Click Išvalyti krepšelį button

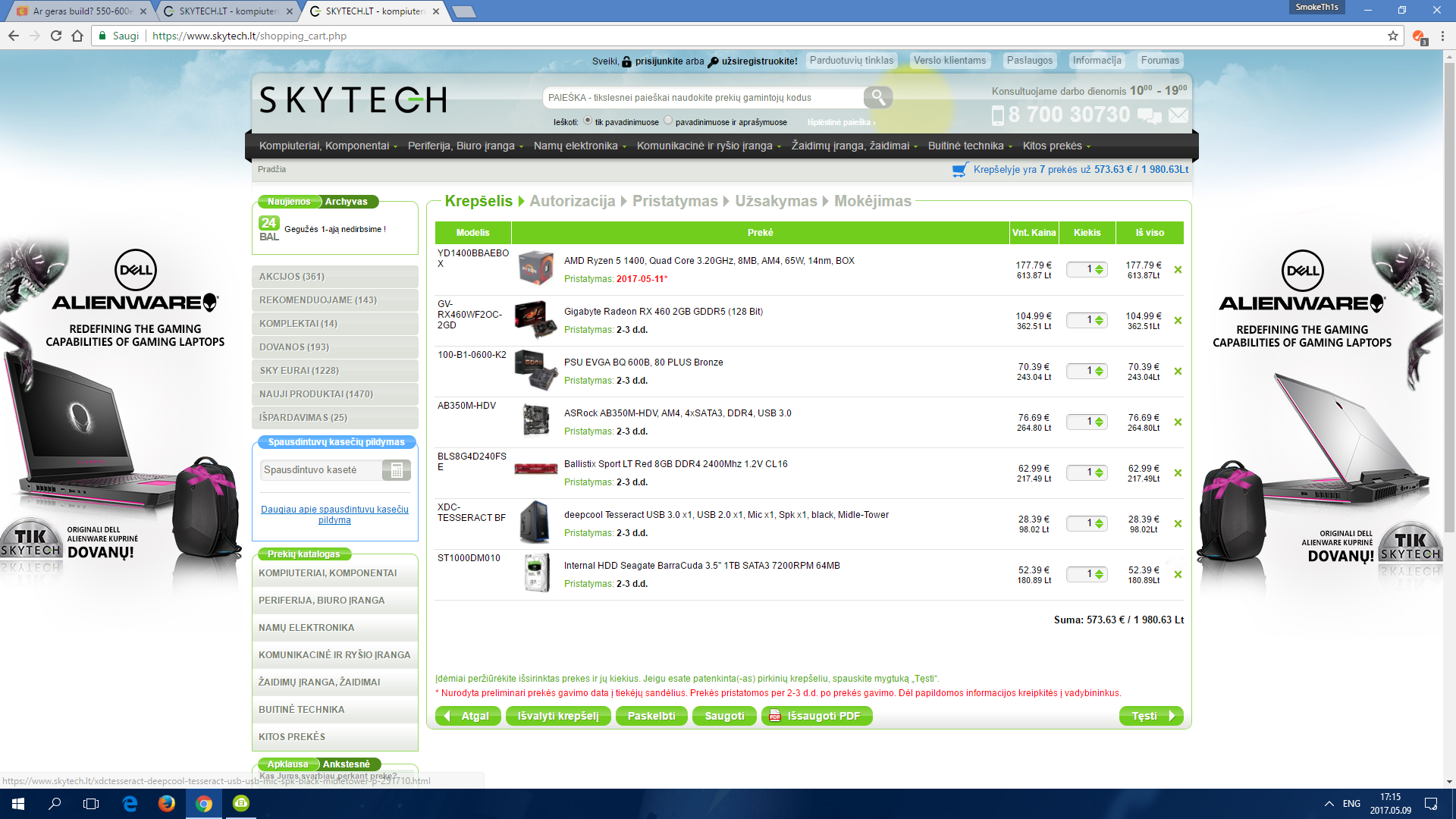tap(558, 716)
